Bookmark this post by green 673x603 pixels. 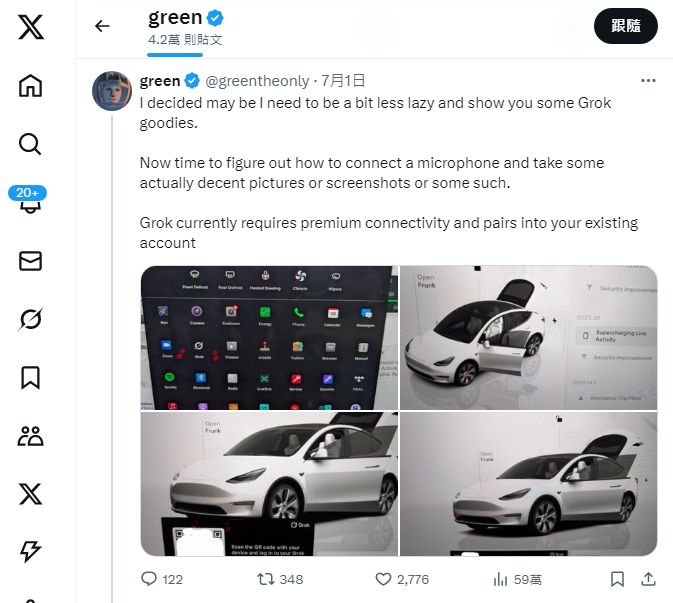[x=617, y=579]
